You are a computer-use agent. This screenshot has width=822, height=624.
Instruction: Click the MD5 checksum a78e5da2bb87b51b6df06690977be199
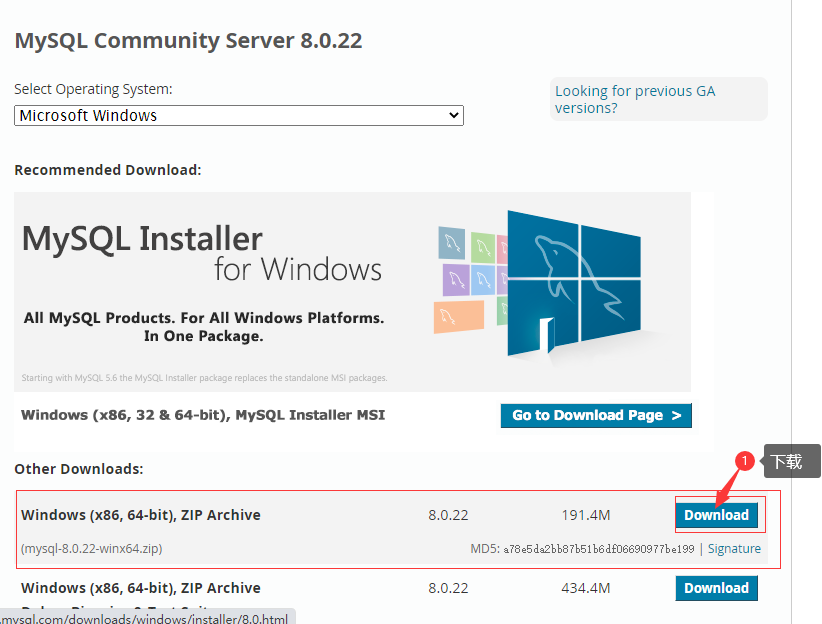(x=599, y=549)
